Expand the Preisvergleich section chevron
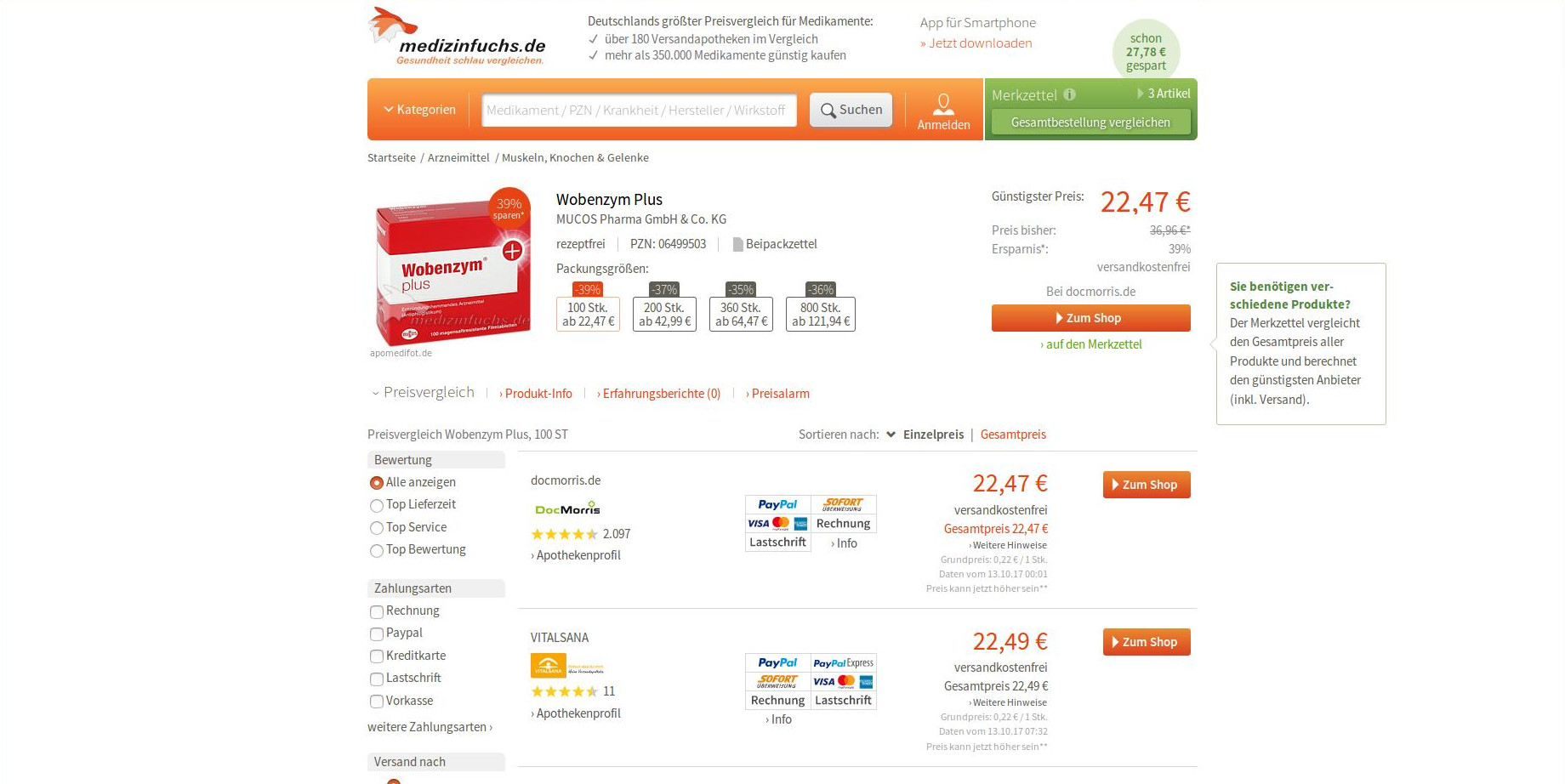This screenshot has height=784, width=1565. tap(375, 394)
